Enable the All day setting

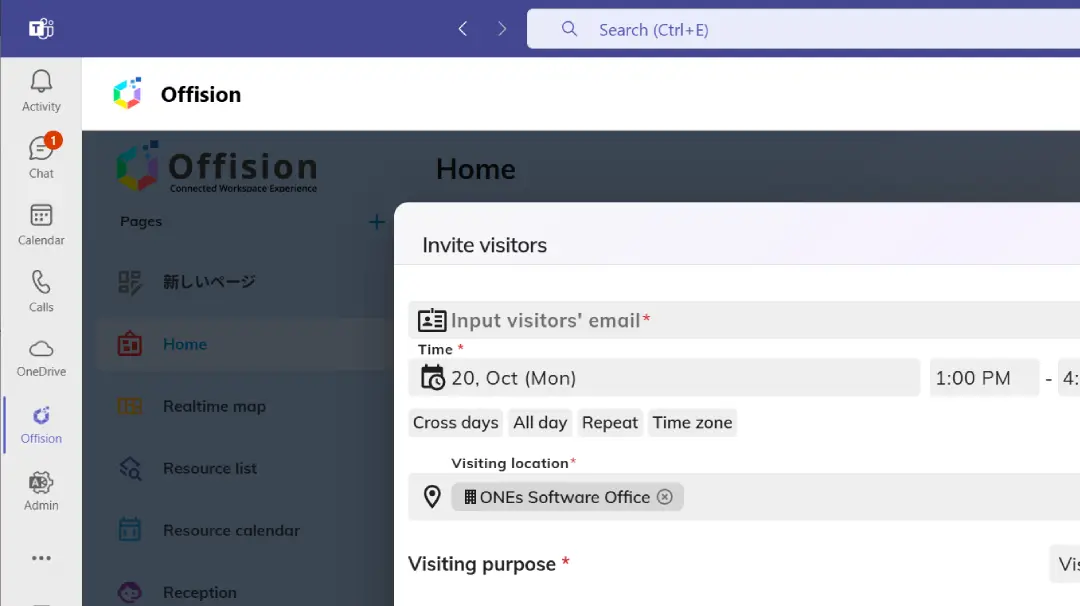[x=540, y=423]
